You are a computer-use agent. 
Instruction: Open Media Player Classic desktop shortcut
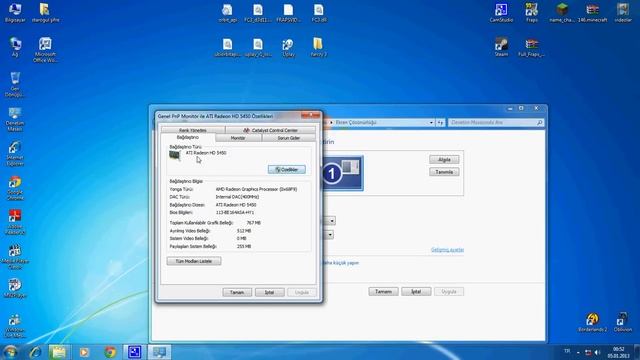tap(15, 257)
